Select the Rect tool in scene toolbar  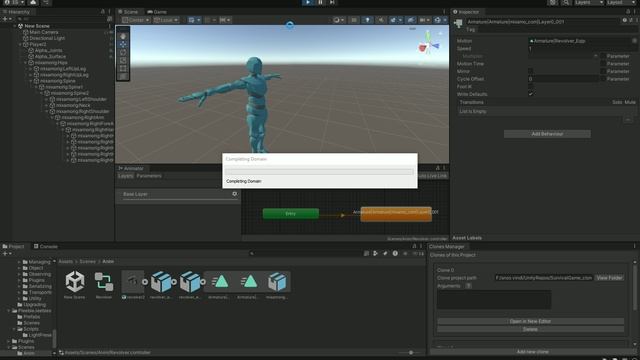click(123, 69)
